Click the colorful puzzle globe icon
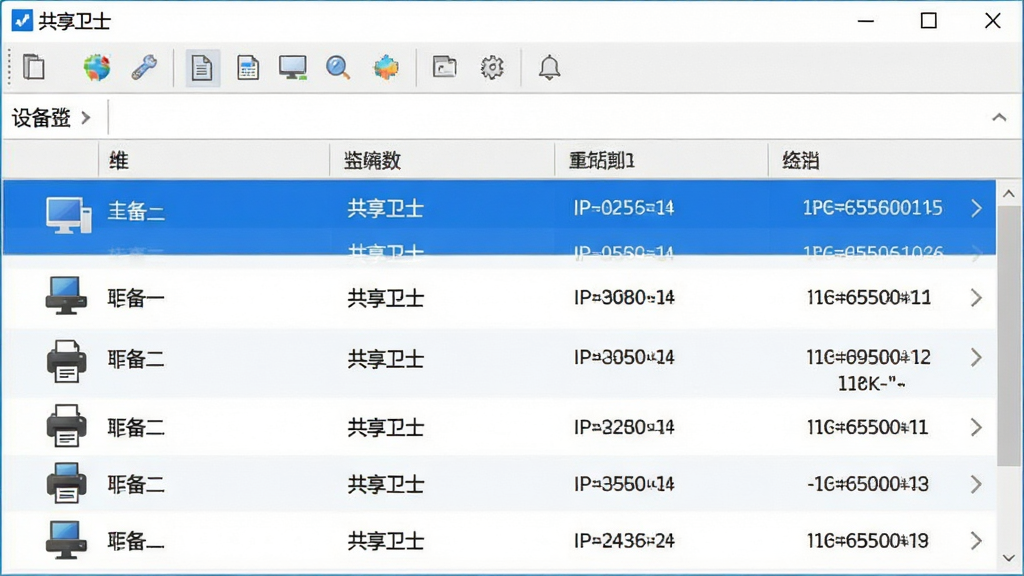 385,67
